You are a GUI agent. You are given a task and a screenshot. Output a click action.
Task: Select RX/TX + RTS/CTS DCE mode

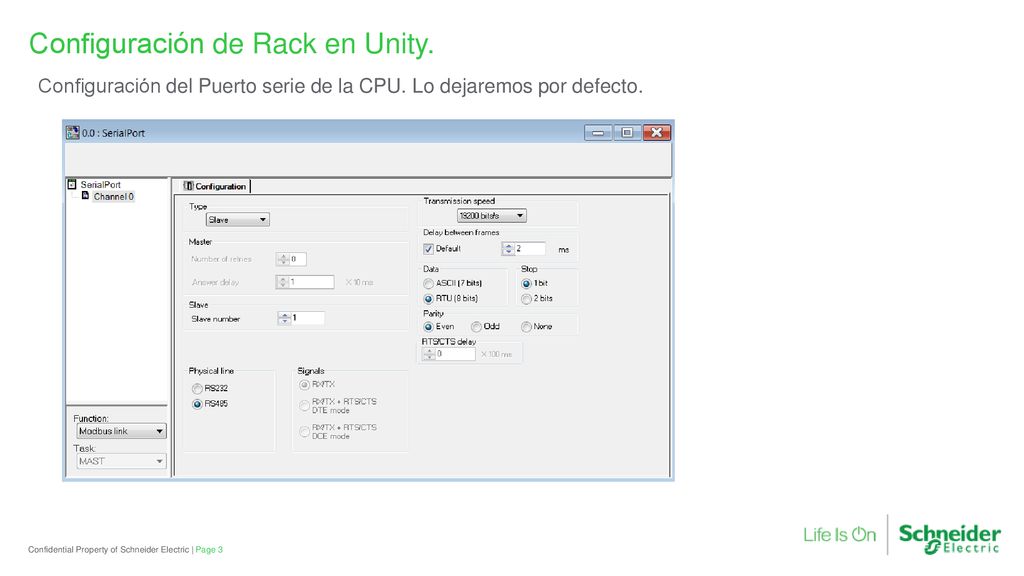[304, 432]
